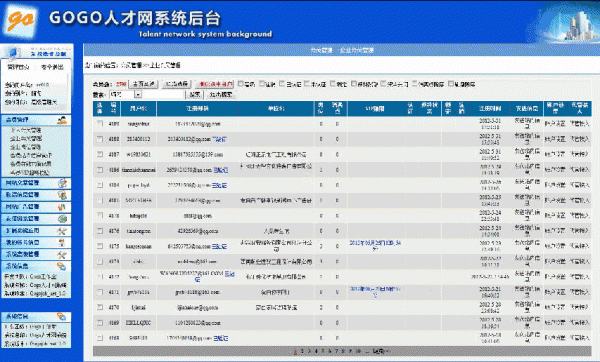600x362 pixels.
Task: Click the chain icon on the system info header
Action: click(x=62, y=266)
